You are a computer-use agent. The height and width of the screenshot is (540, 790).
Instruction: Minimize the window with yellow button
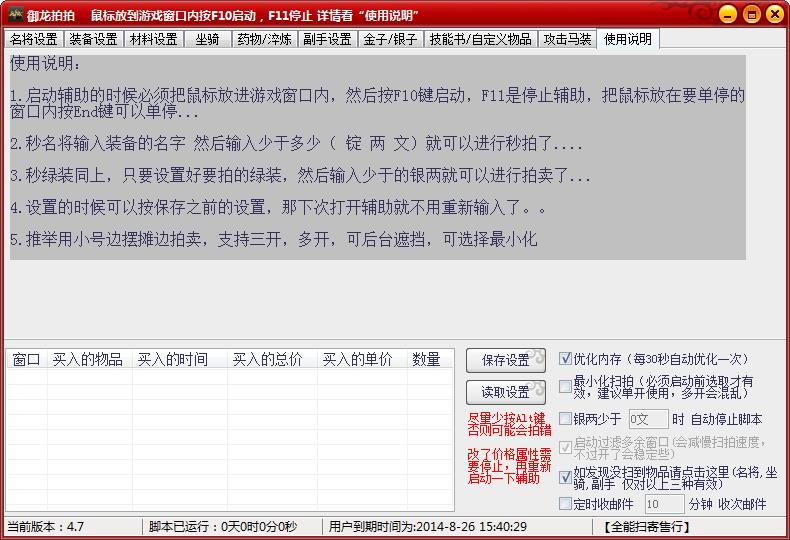pos(727,14)
